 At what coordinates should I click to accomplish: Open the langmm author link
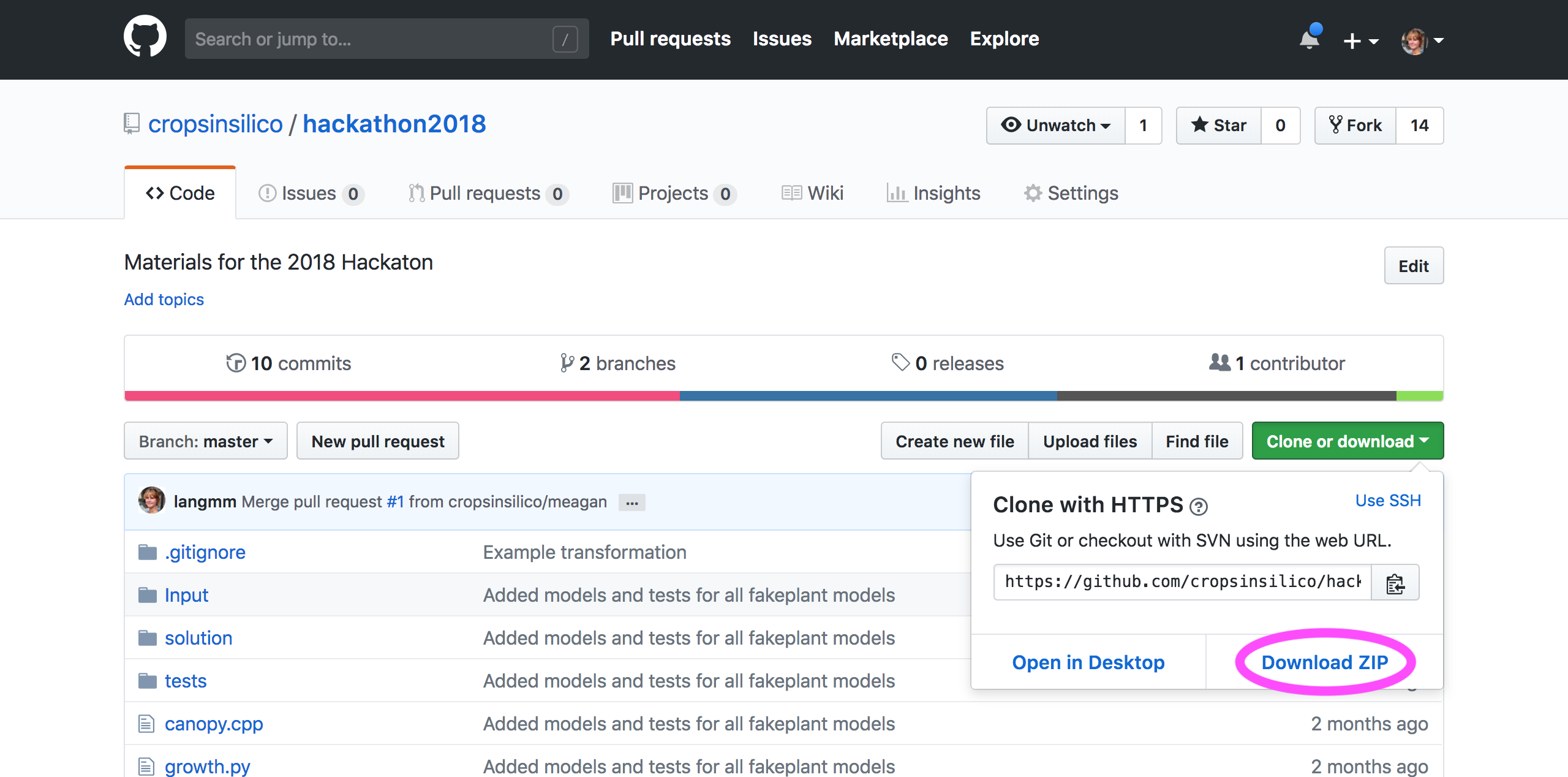point(205,501)
